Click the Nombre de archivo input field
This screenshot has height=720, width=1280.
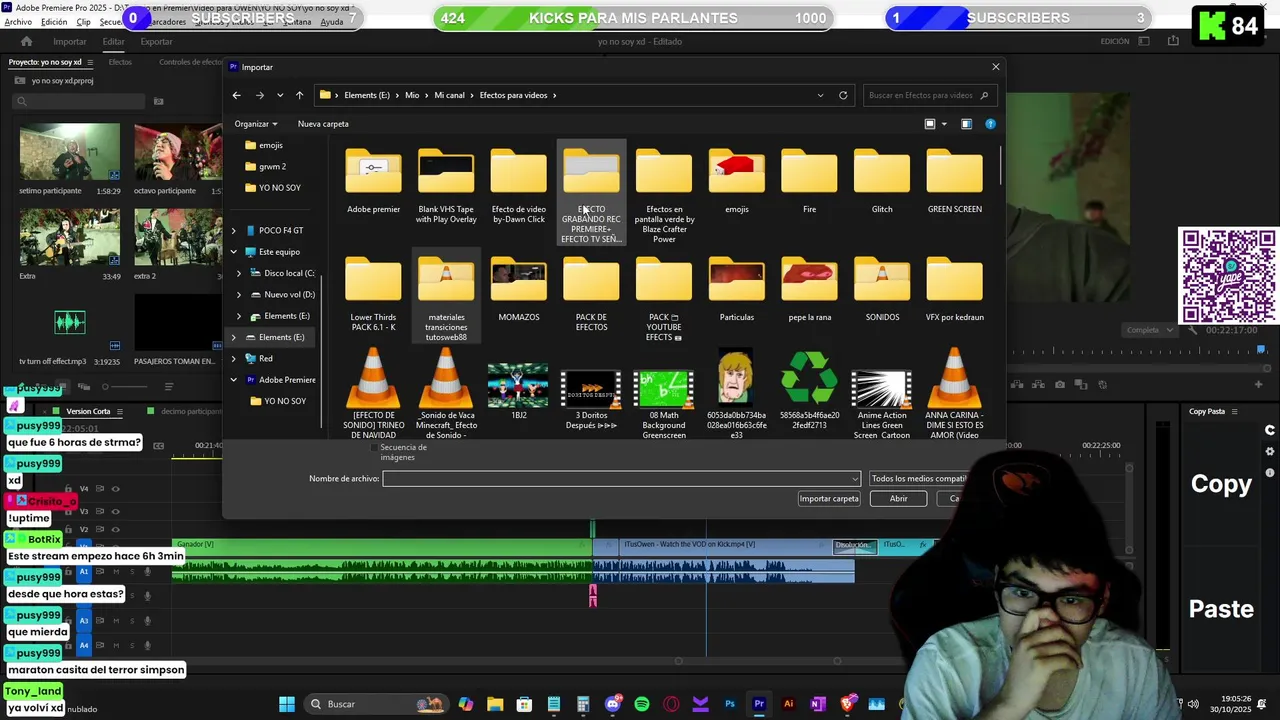click(x=621, y=479)
